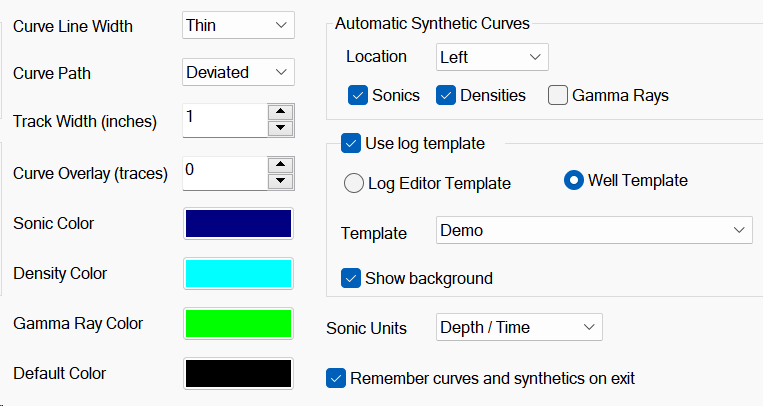Enable the Gamma Rays checkbox

[557, 96]
